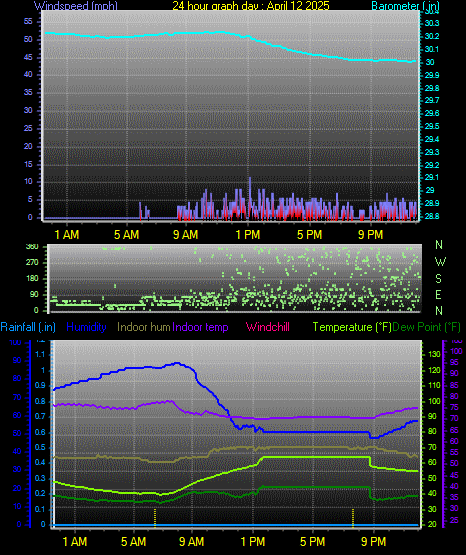The height and width of the screenshot is (555, 466).
Task: Click the 29.9 value on barometer axis
Action: [432, 75]
